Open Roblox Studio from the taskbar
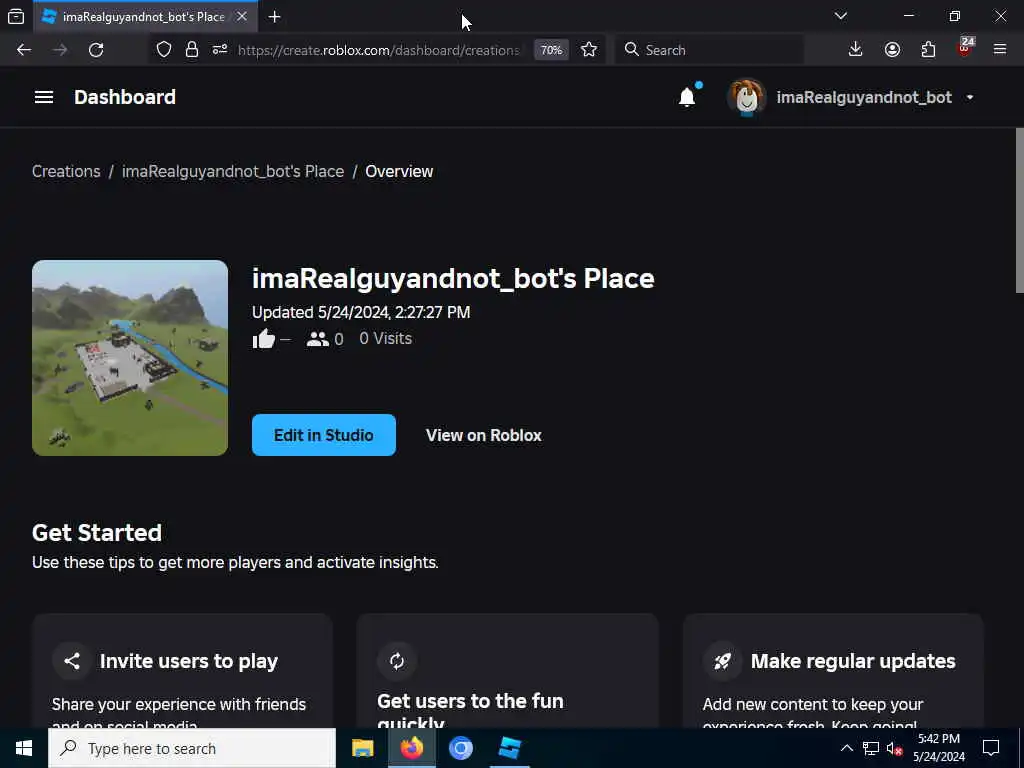 point(509,748)
